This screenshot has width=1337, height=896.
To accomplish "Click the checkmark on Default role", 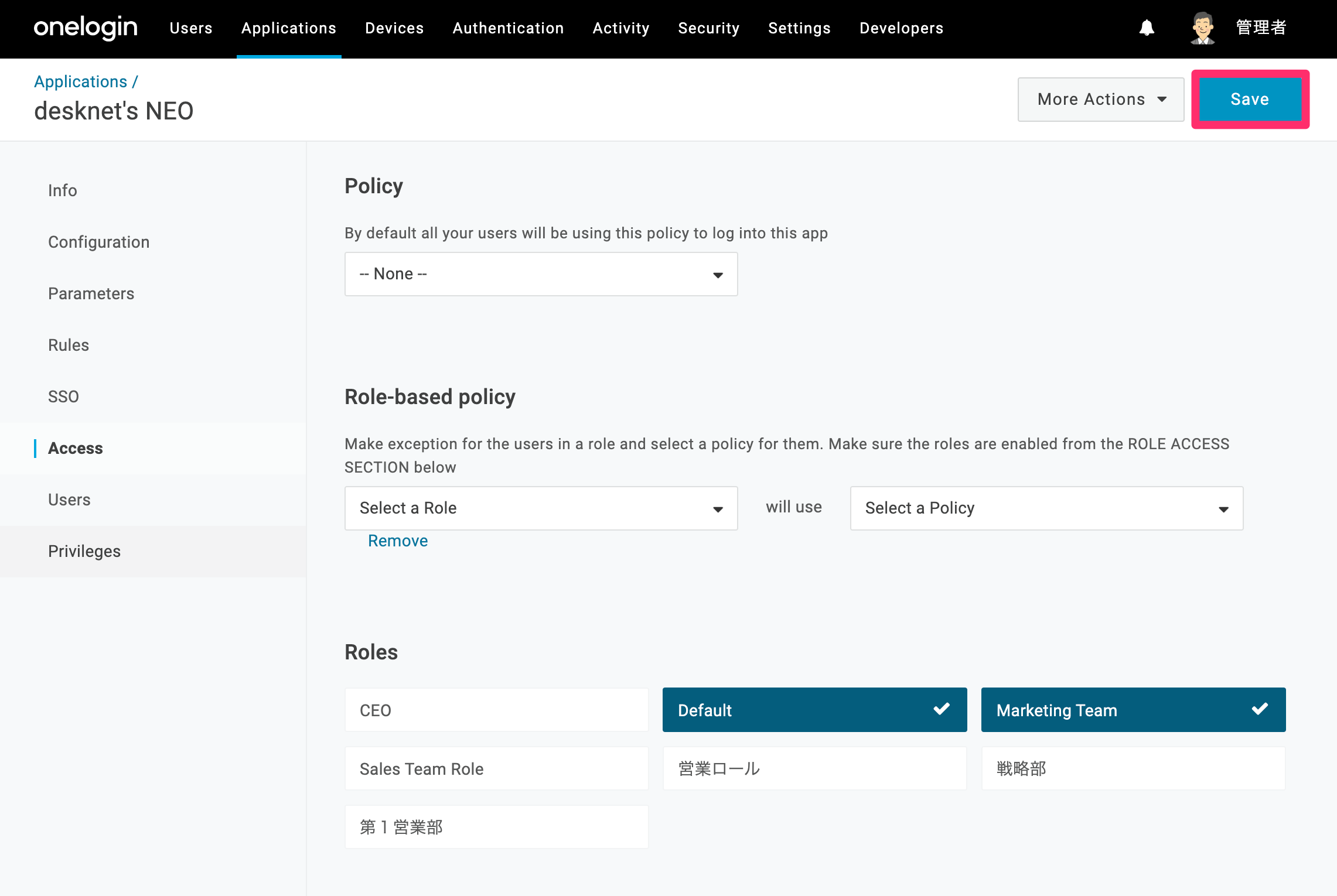I will point(942,709).
